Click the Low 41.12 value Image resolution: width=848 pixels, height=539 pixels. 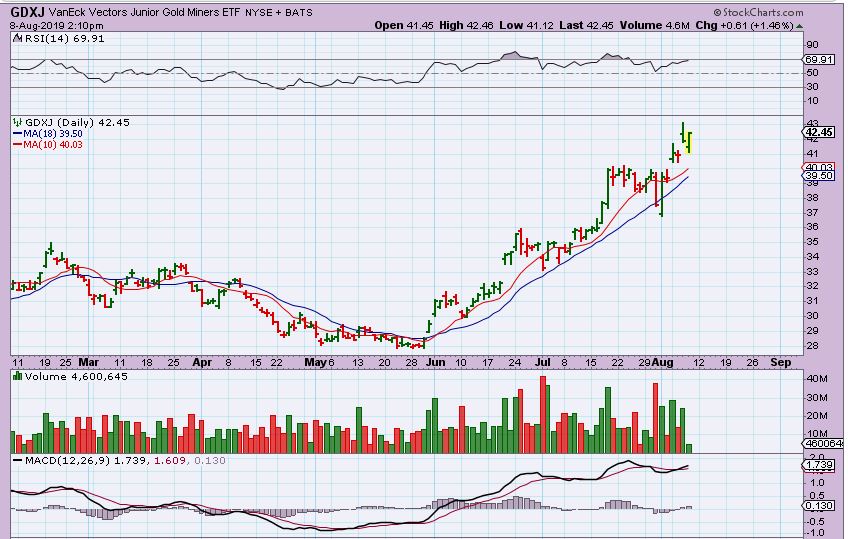(x=526, y=25)
